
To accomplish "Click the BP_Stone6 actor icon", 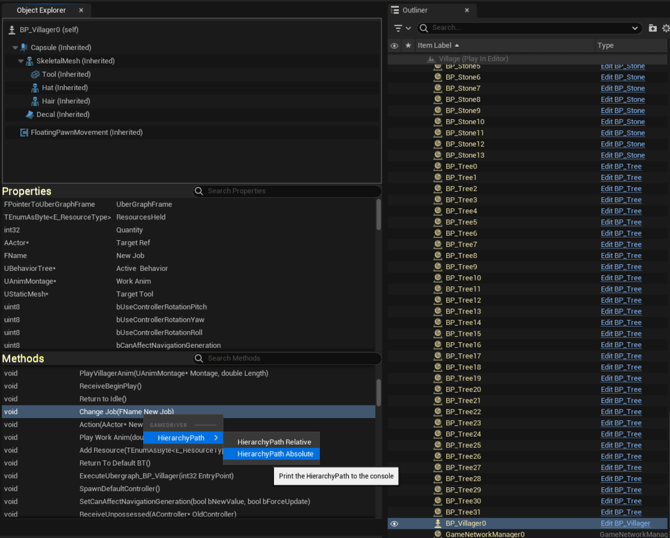I will [x=438, y=77].
